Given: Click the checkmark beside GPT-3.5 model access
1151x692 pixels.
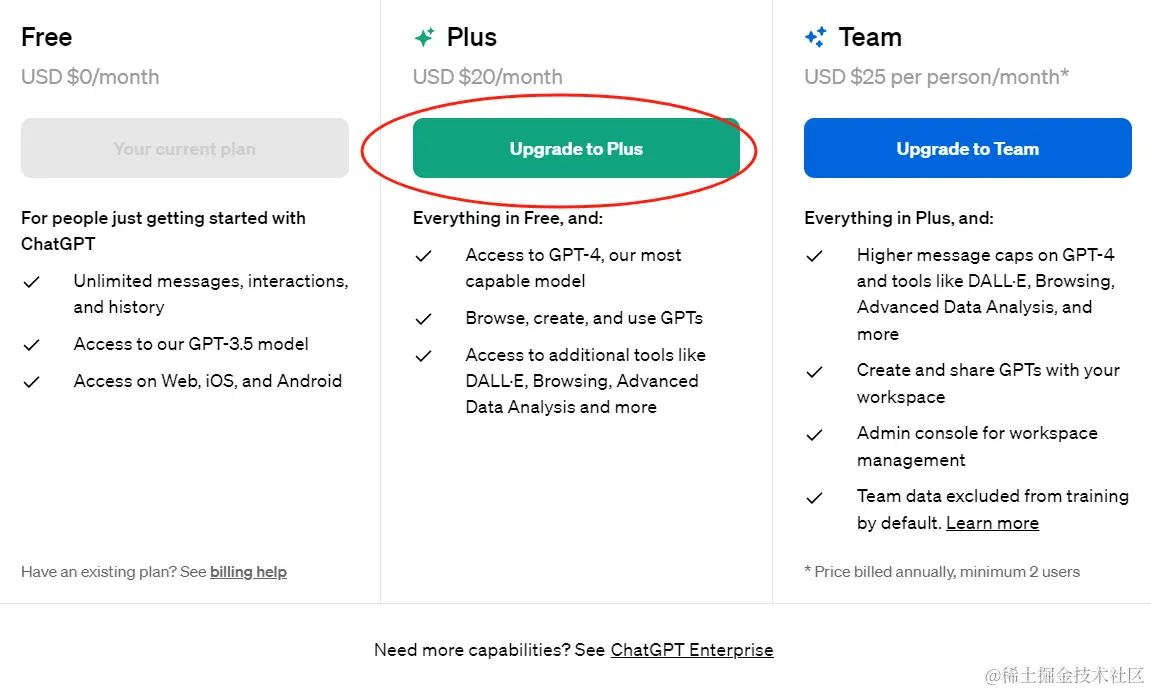Looking at the screenshot, I should point(32,345).
